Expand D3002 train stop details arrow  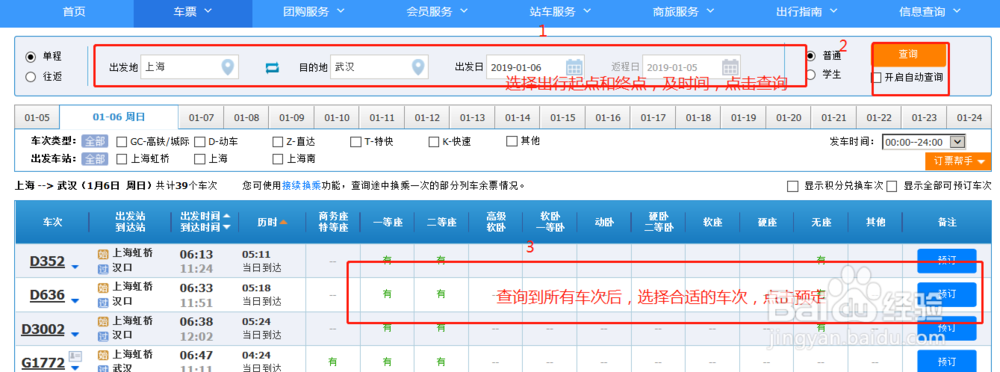click(75, 334)
